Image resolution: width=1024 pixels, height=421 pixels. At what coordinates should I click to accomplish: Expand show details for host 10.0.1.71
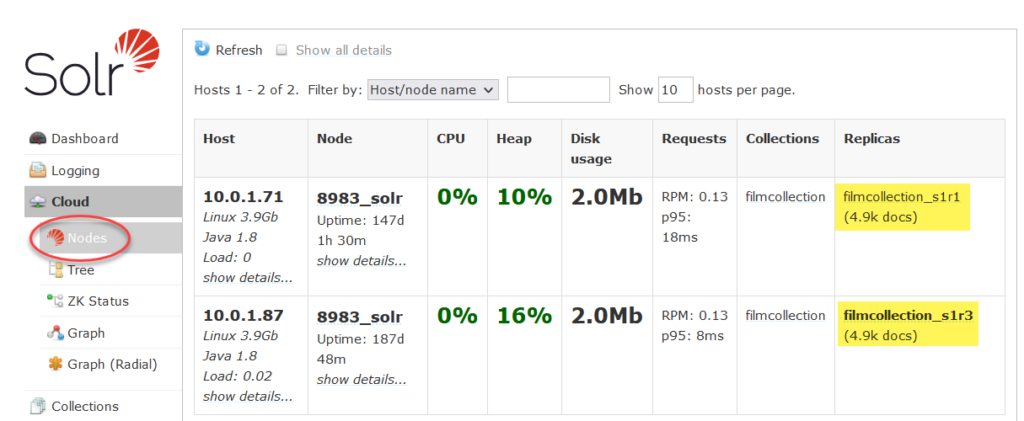coord(248,277)
